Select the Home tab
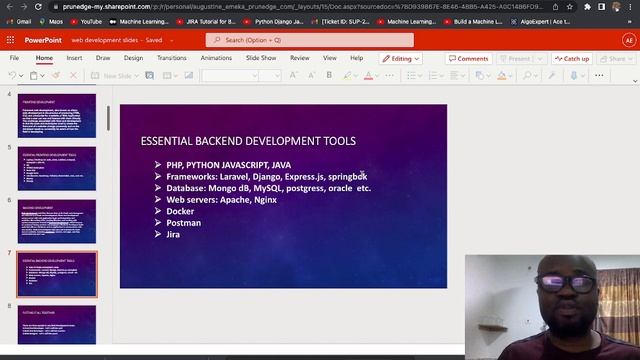Viewport: 640px width, 360px height. point(44,58)
